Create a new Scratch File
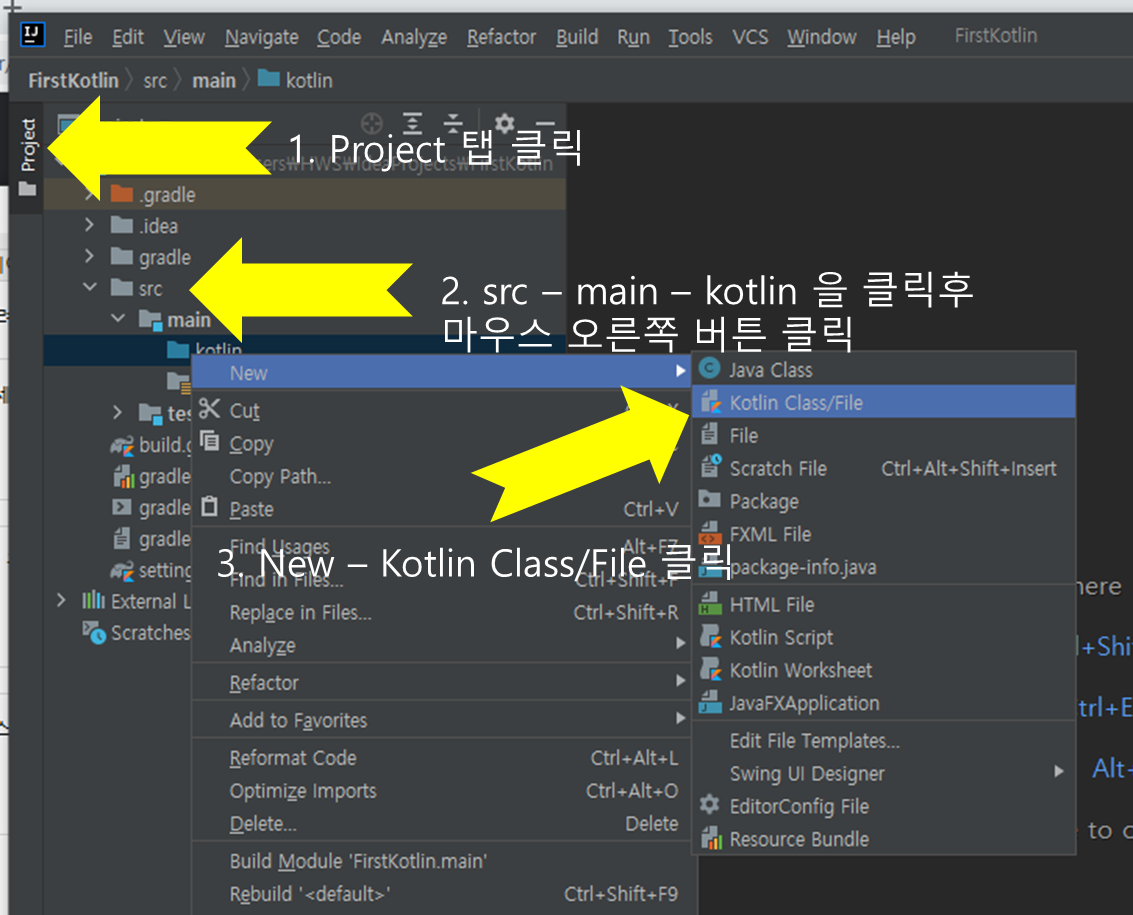Image resolution: width=1133 pixels, height=915 pixels. point(884,468)
